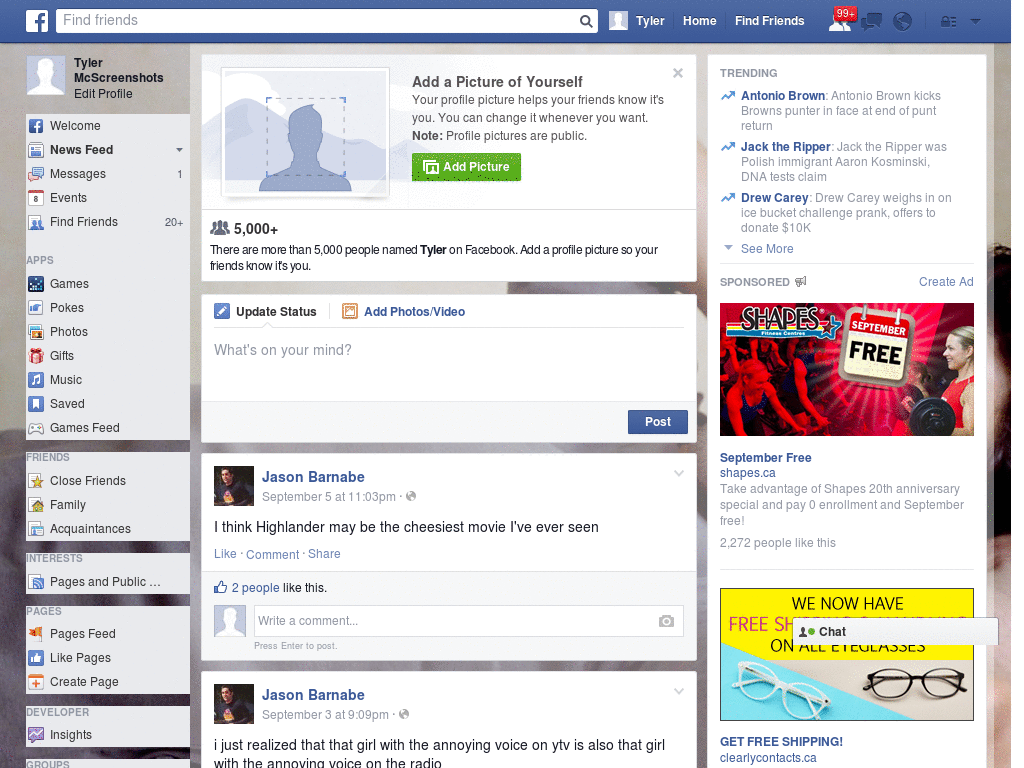1024x768 pixels.
Task: Click the Facebook logo icon
Action: click(37, 21)
